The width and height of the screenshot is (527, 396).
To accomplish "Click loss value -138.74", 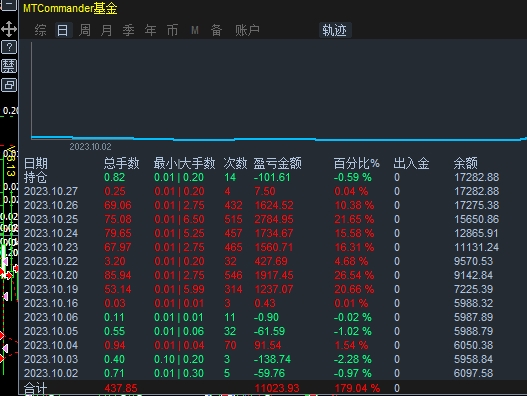I will coord(272,359).
